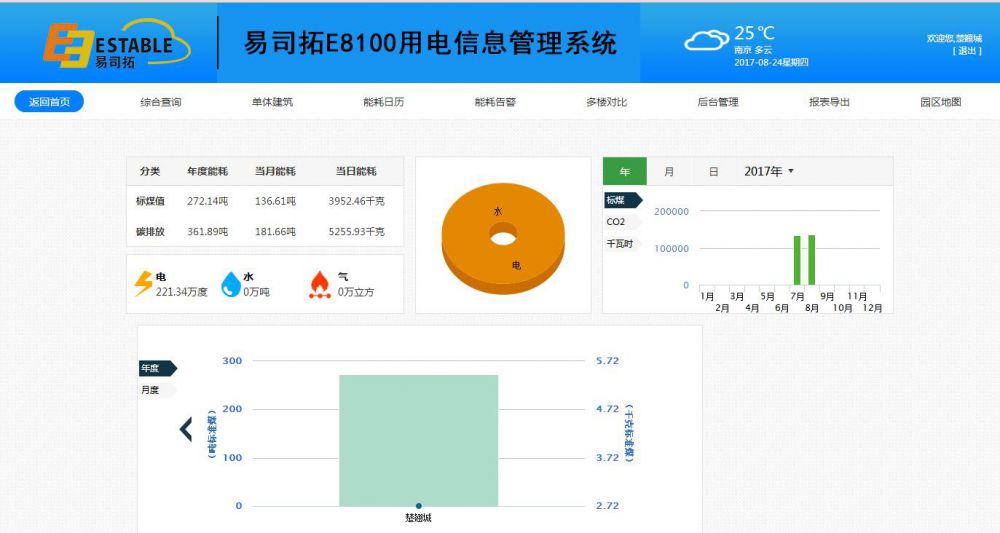Click the 楚翘城 data point marker
Screen dimensions: 1000x533
[418, 506]
